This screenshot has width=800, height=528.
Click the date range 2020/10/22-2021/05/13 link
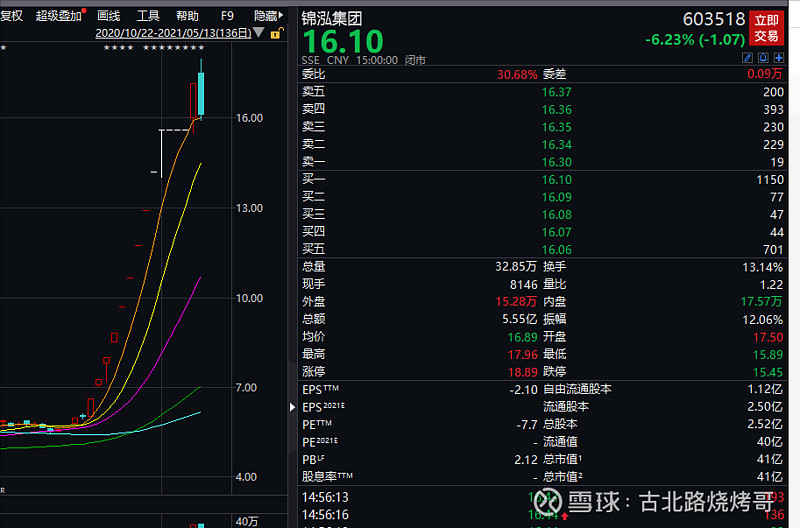pyautogui.click(x=173, y=33)
